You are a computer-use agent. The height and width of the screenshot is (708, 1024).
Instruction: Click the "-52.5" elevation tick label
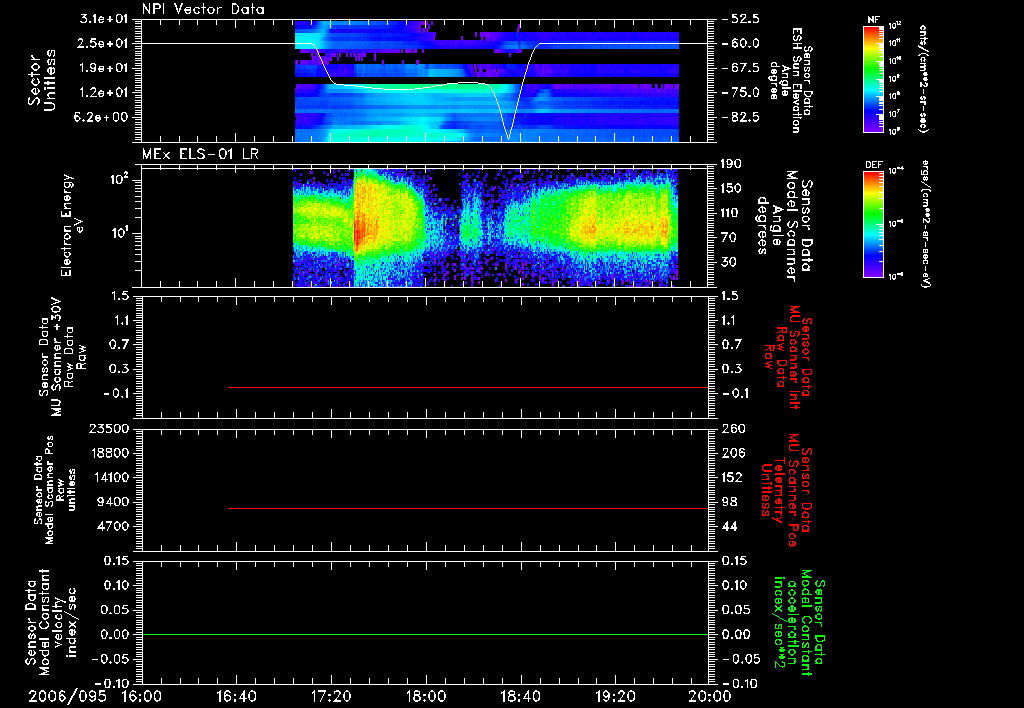741,19
